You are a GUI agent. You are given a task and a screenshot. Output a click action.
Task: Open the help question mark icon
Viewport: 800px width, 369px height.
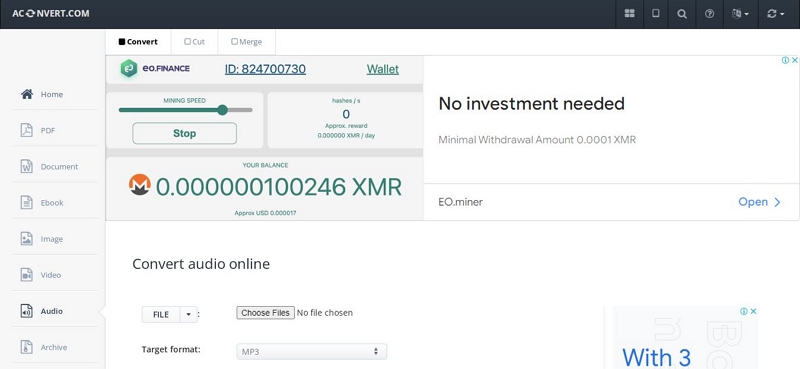(709, 14)
